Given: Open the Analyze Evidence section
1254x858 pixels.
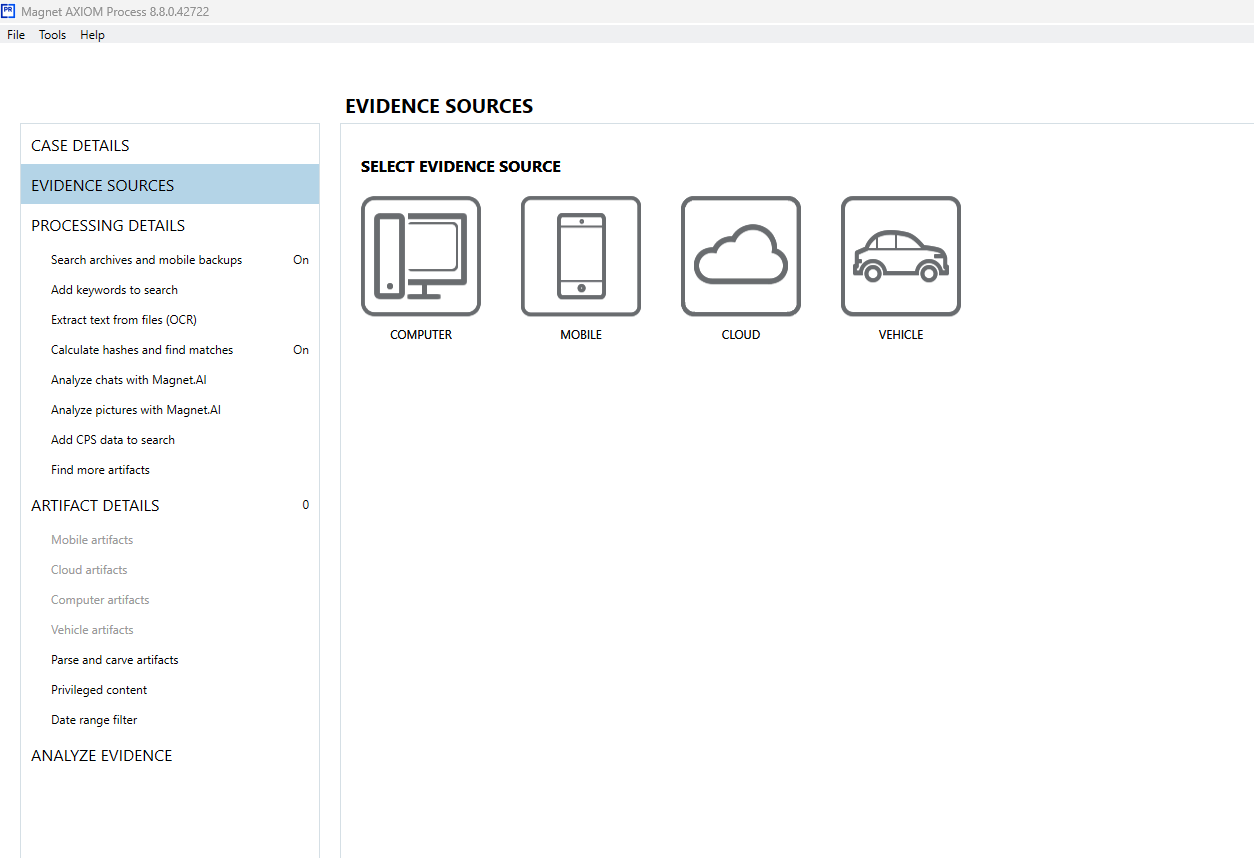Looking at the screenshot, I should click(x=102, y=756).
